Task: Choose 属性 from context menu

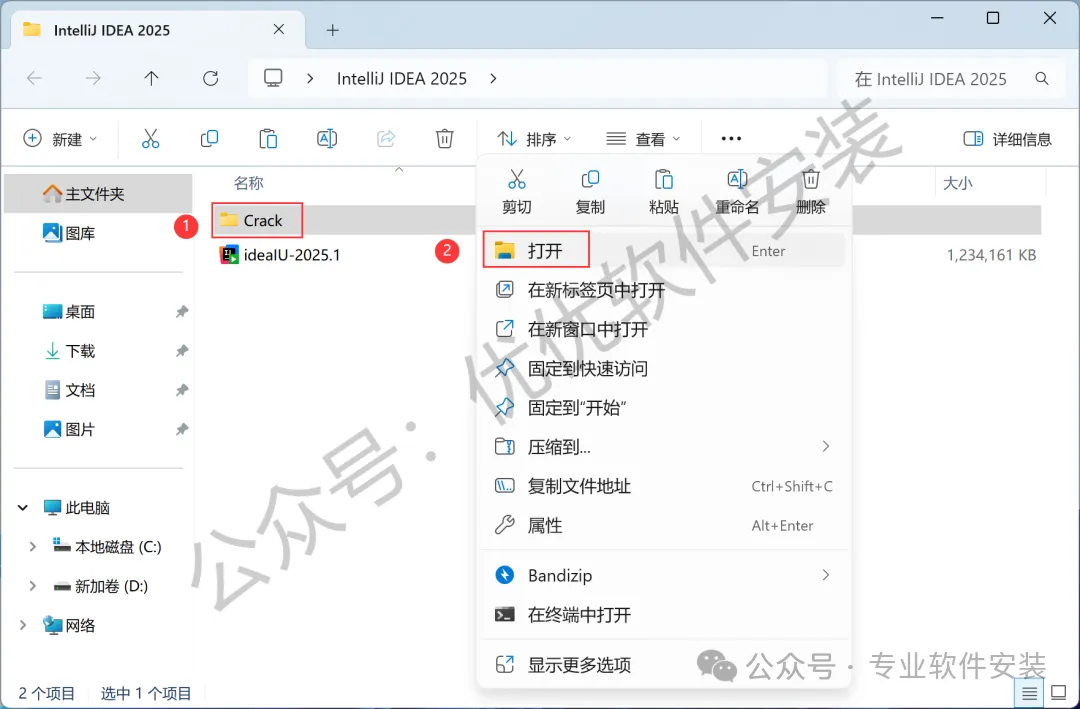Action: click(x=663, y=525)
